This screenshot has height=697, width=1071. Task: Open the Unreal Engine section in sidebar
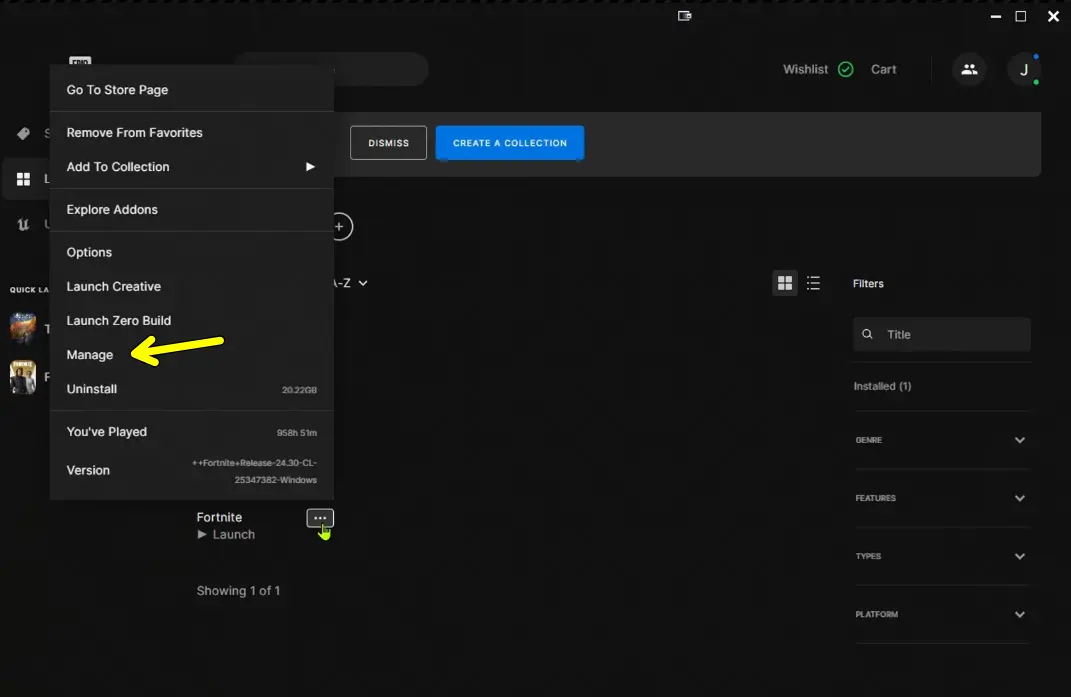[x=22, y=224]
